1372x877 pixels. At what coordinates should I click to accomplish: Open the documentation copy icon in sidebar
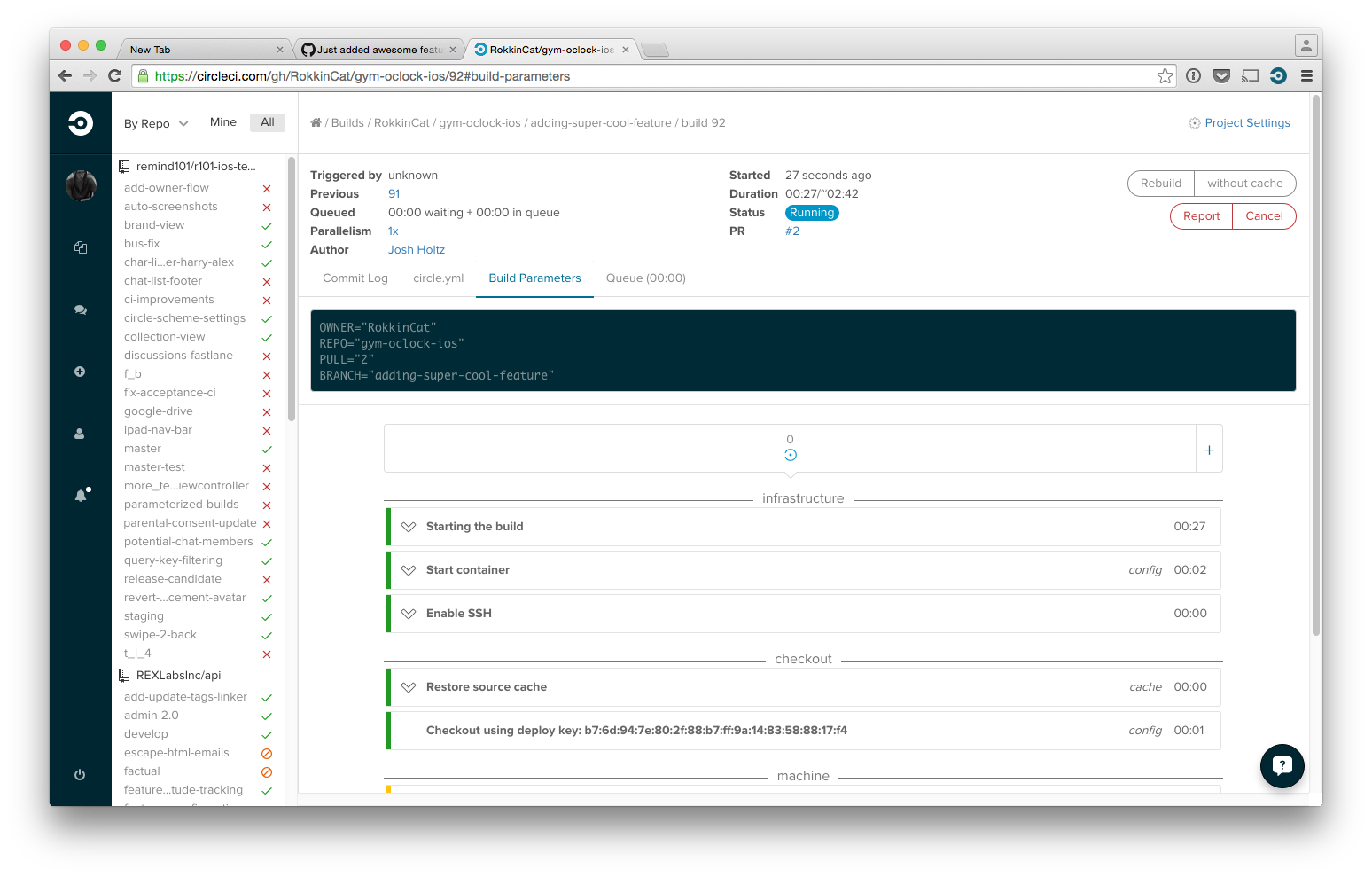pyautogui.click(x=81, y=247)
